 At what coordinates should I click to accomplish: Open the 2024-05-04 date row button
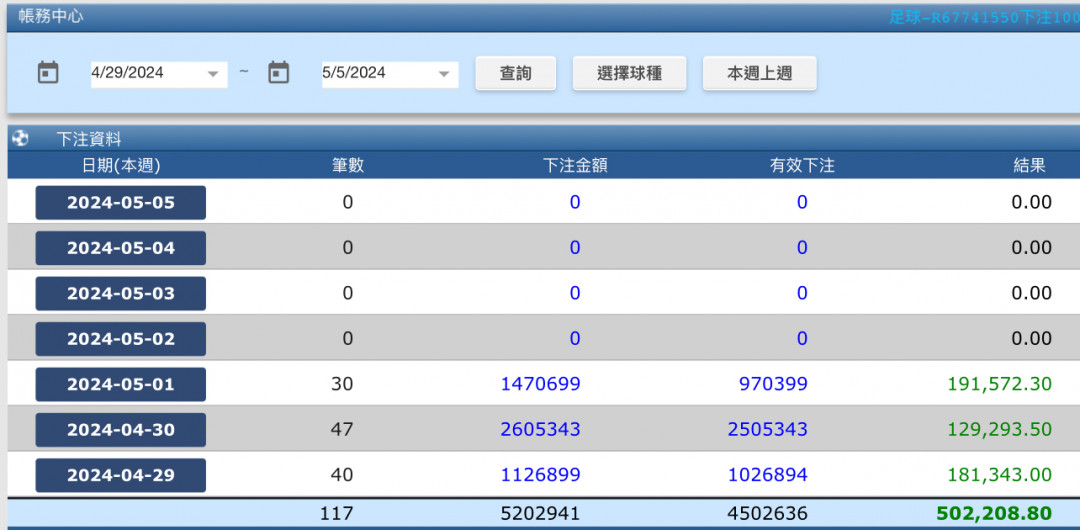pyautogui.click(x=121, y=248)
